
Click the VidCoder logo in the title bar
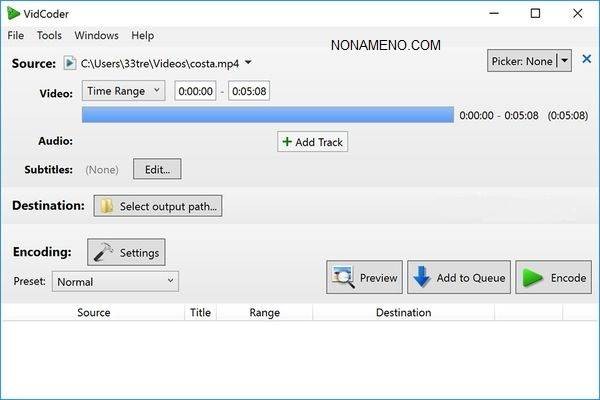click(x=13, y=13)
